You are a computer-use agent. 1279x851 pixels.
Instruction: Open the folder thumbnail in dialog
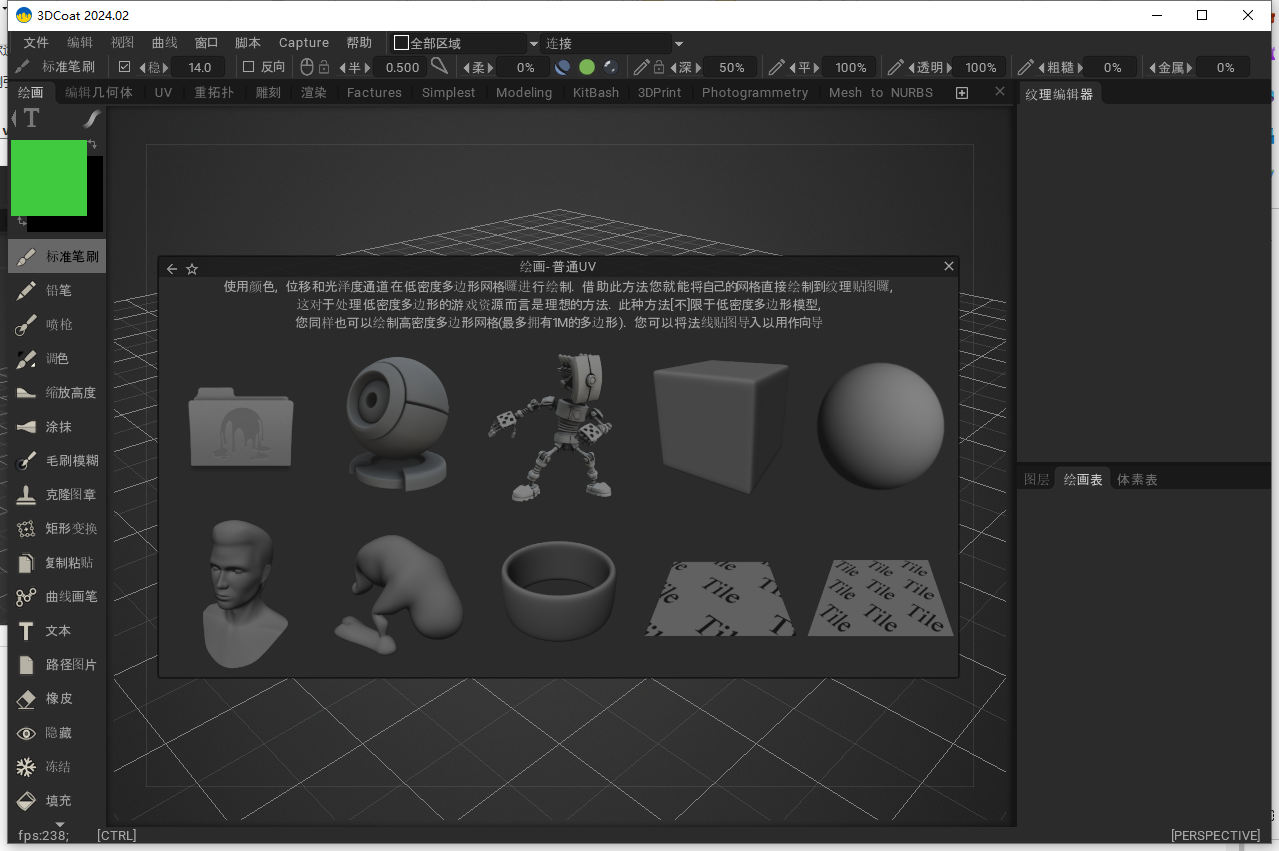[241, 426]
